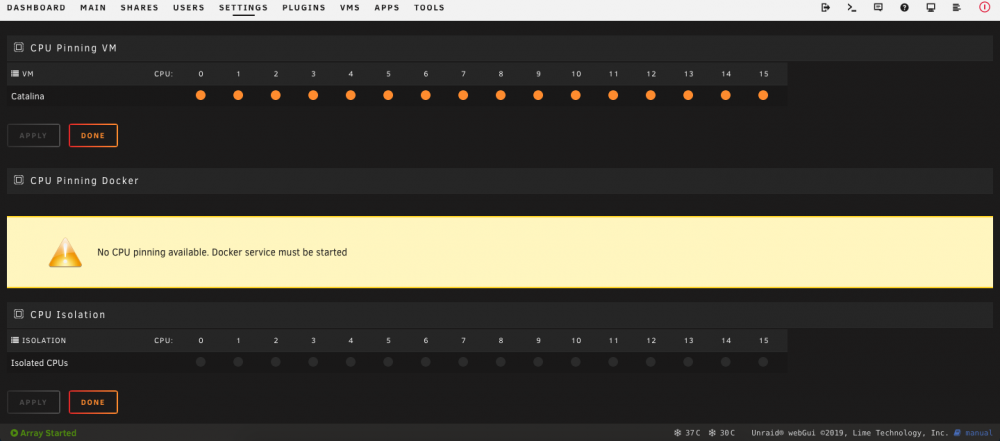Click the manual book icon in the footer

click(957, 433)
